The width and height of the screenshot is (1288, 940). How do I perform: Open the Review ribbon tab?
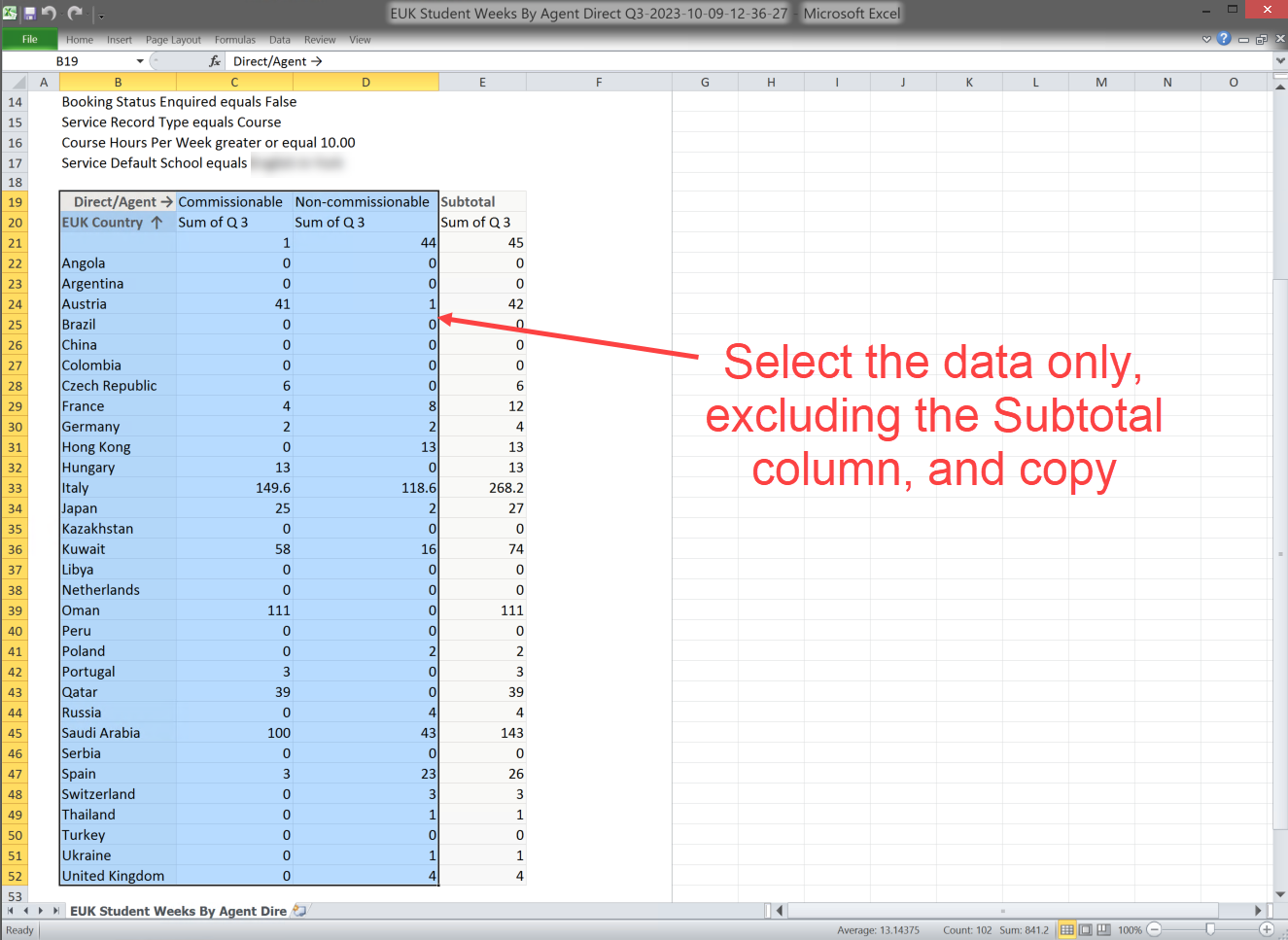[x=320, y=40]
